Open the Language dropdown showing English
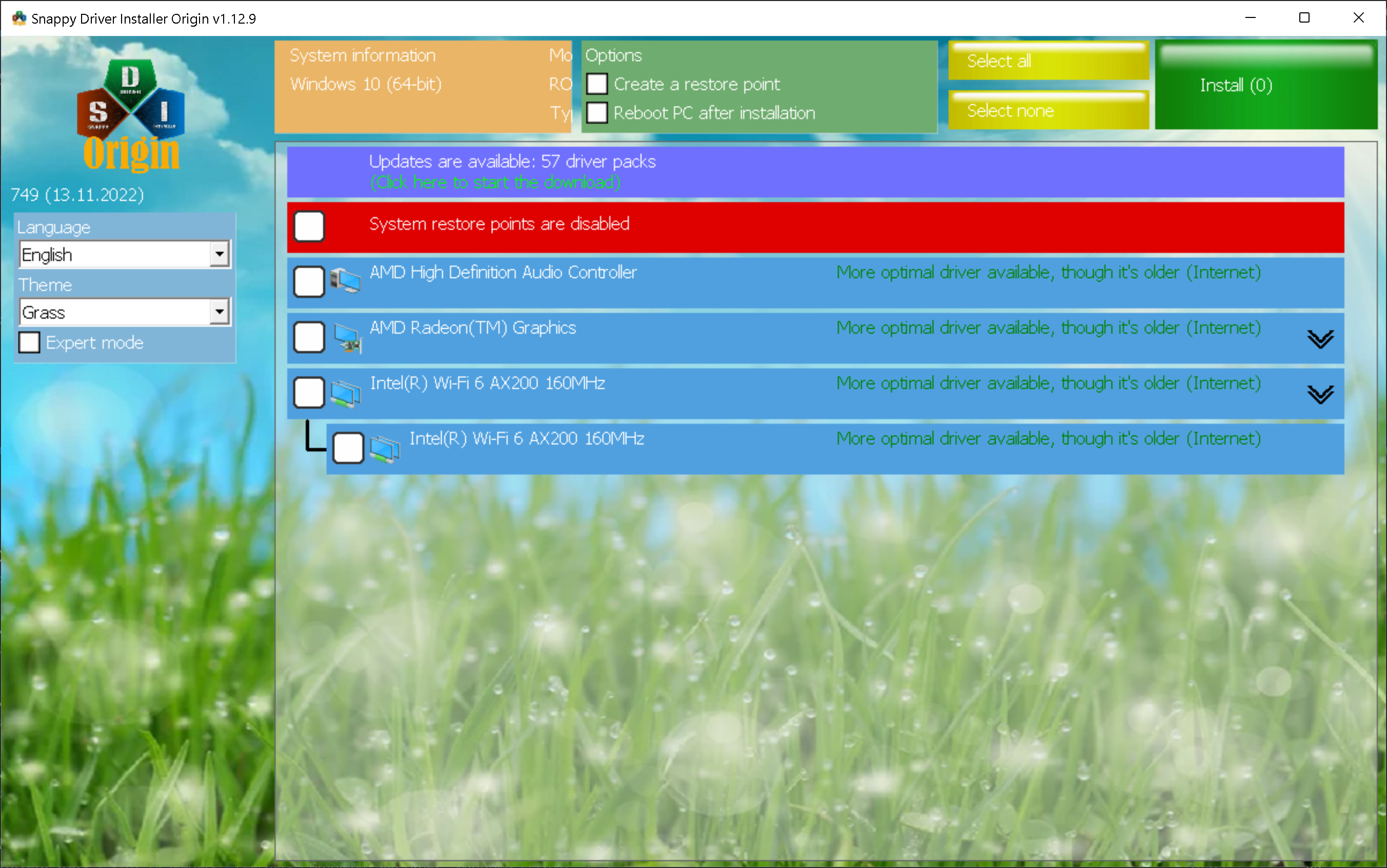Image resolution: width=1387 pixels, height=868 pixels. click(125, 254)
